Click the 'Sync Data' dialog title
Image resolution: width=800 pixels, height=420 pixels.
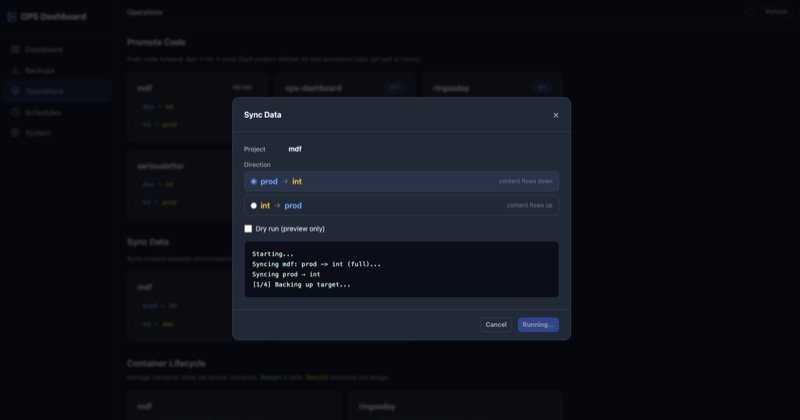[262, 115]
